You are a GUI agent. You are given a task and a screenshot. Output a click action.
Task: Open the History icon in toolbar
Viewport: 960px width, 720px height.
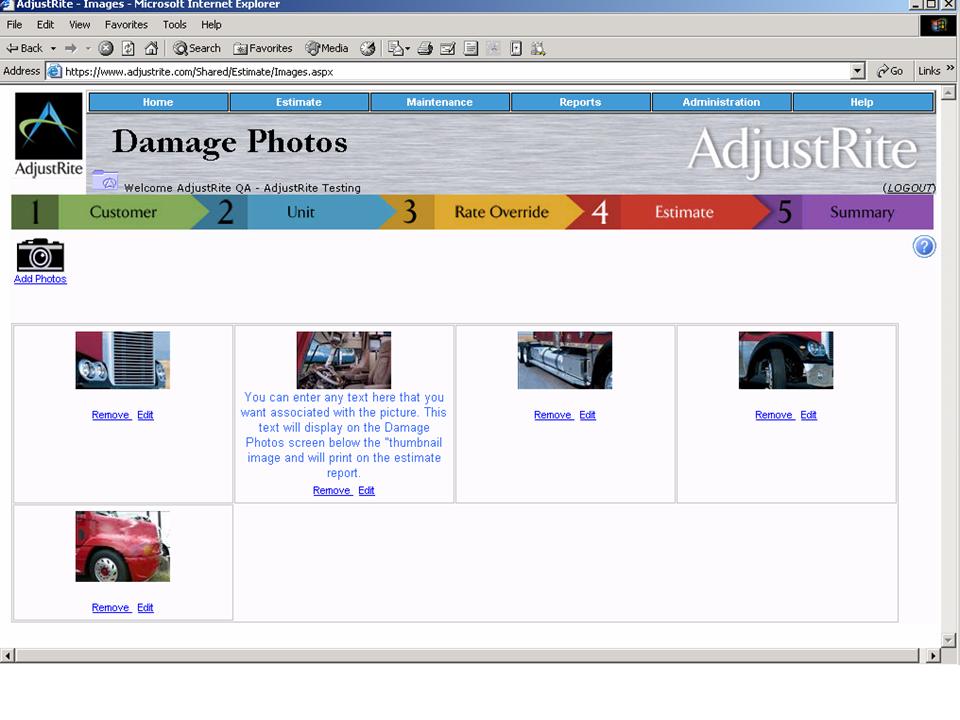pos(367,48)
